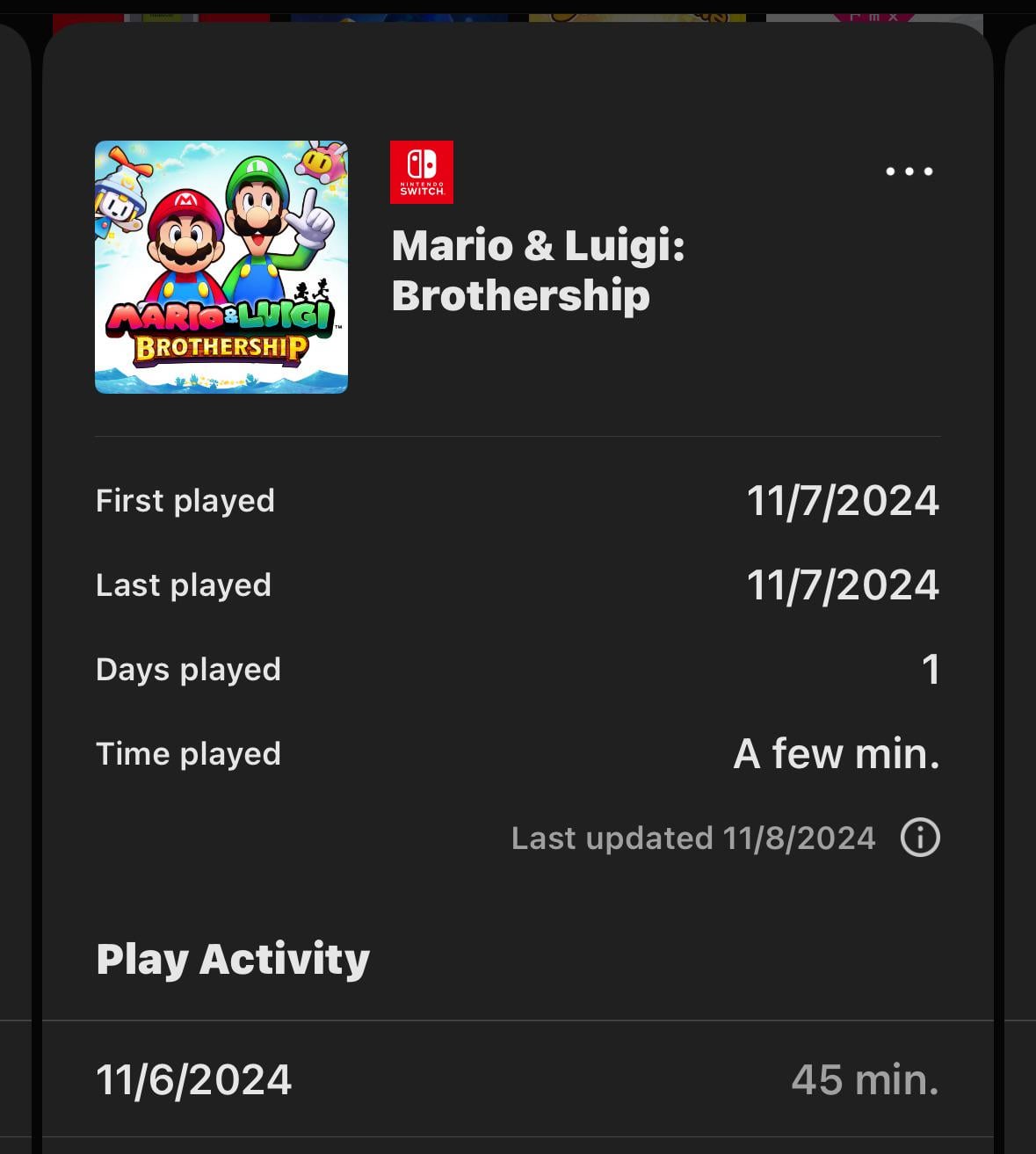
Task: Tap the Days played label
Action: 188,670
